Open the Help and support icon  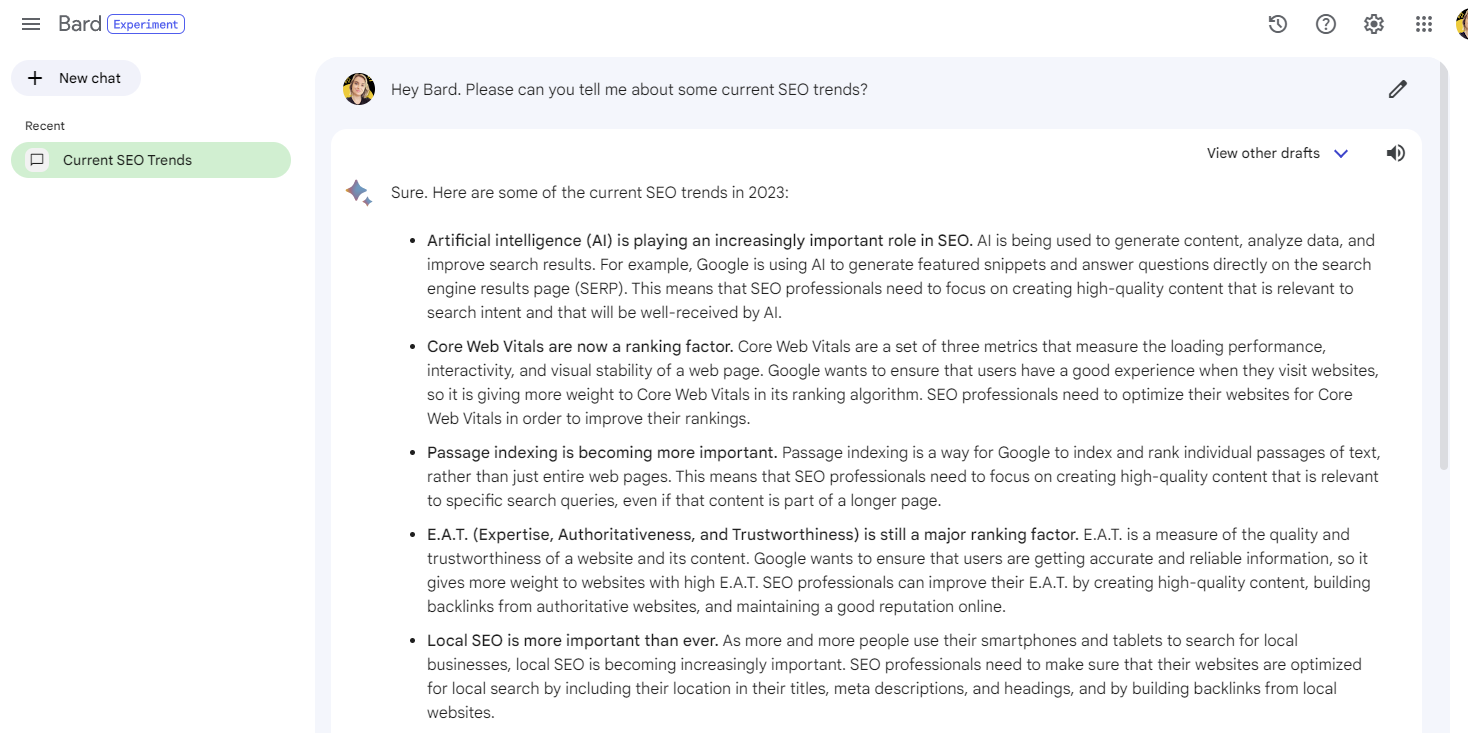click(1326, 24)
